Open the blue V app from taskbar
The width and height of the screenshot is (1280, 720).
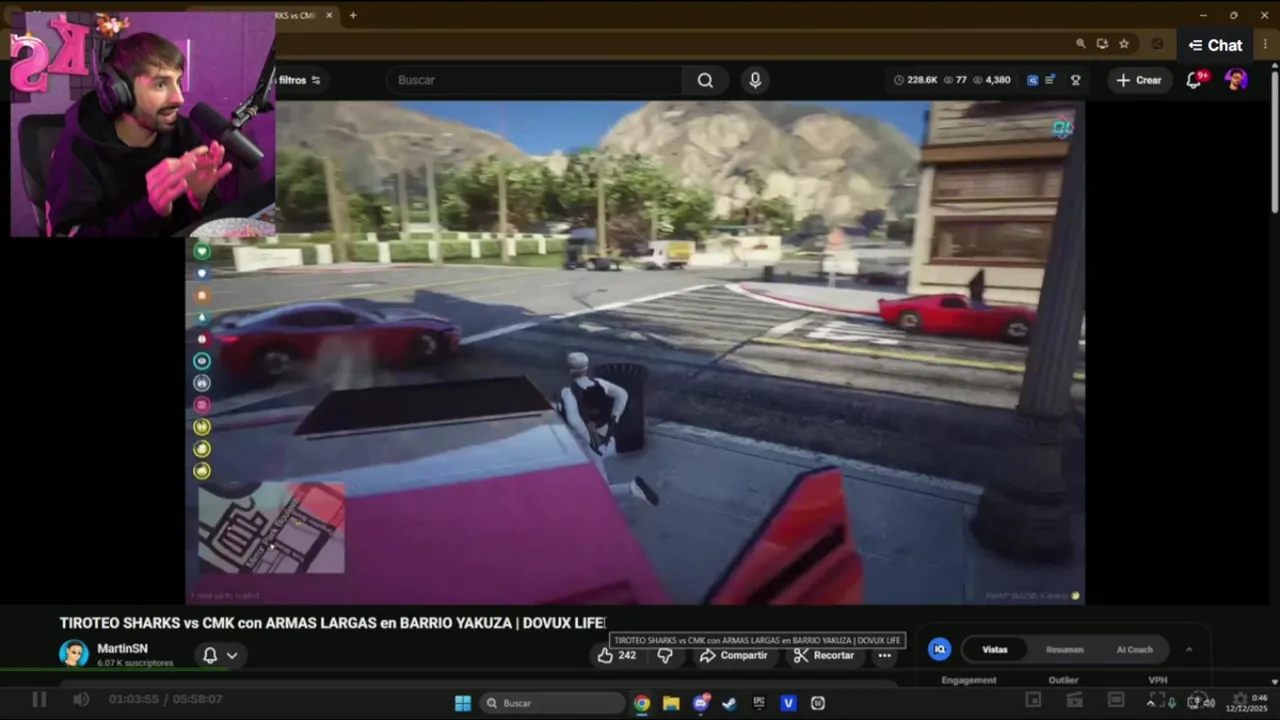(x=788, y=703)
